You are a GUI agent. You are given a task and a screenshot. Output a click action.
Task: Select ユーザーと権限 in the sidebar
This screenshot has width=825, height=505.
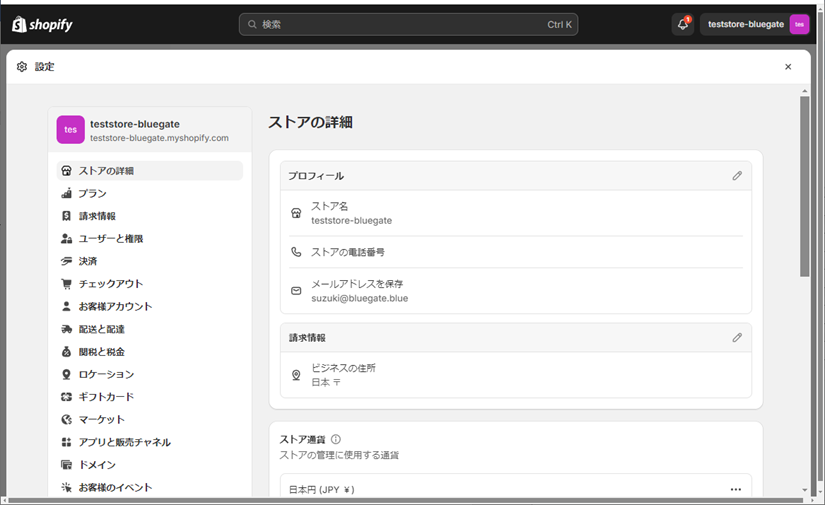coord(110,239)
